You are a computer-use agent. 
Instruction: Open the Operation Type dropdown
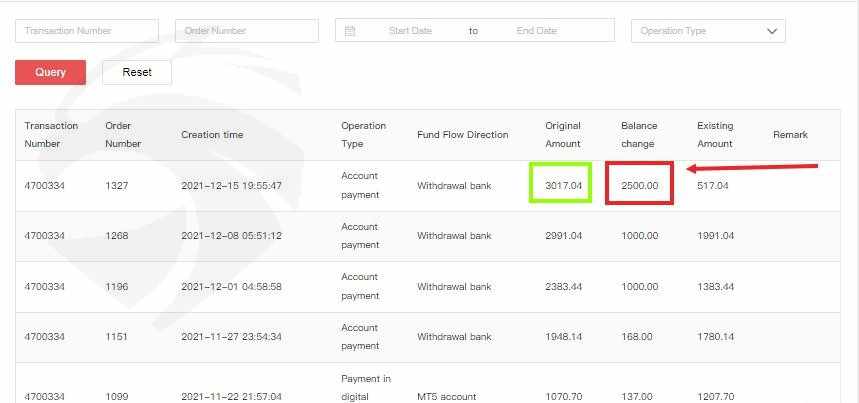(708, 31)
